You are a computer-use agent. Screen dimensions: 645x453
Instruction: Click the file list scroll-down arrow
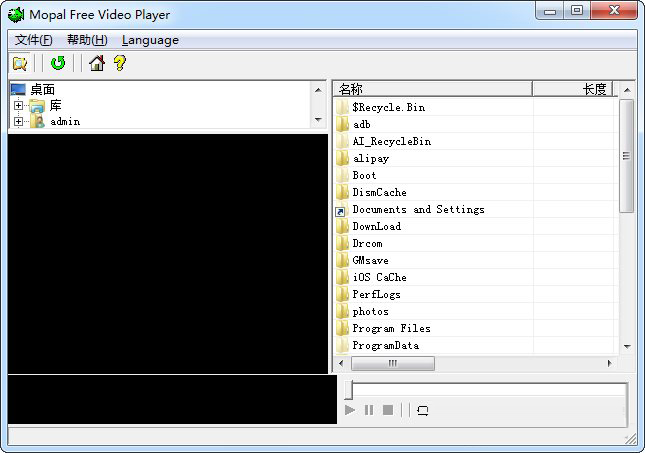coord(626,347)
